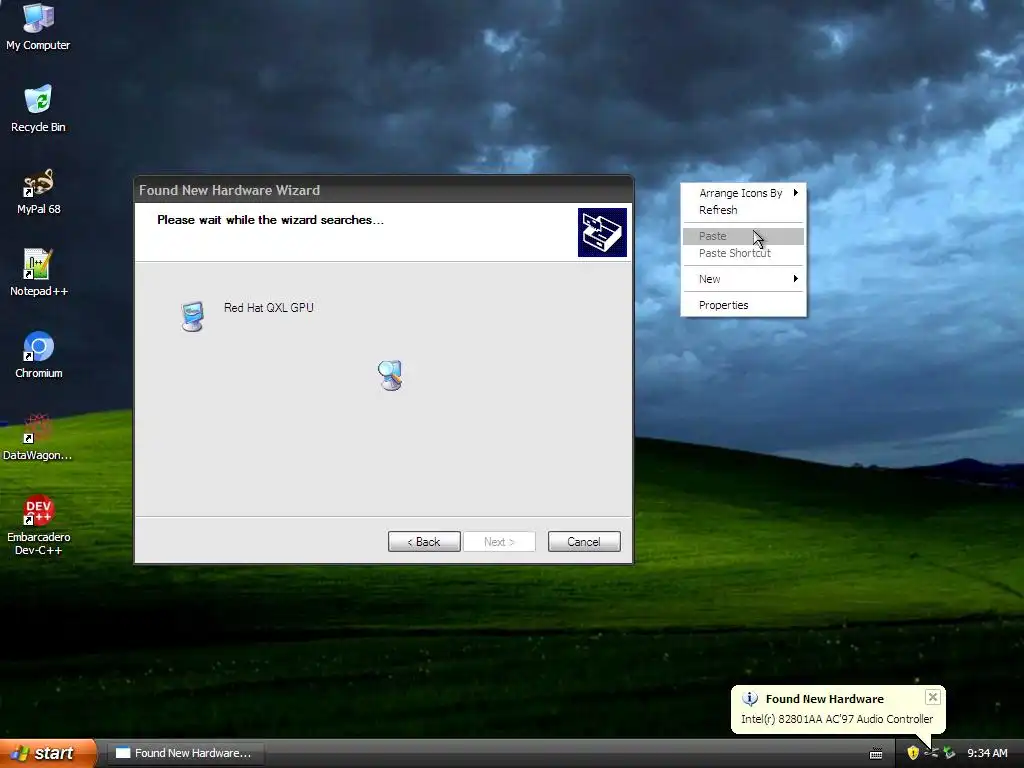This screenshot has width=1024, height=768.
Task: Open the Start menu
Action: coord(47,753)
